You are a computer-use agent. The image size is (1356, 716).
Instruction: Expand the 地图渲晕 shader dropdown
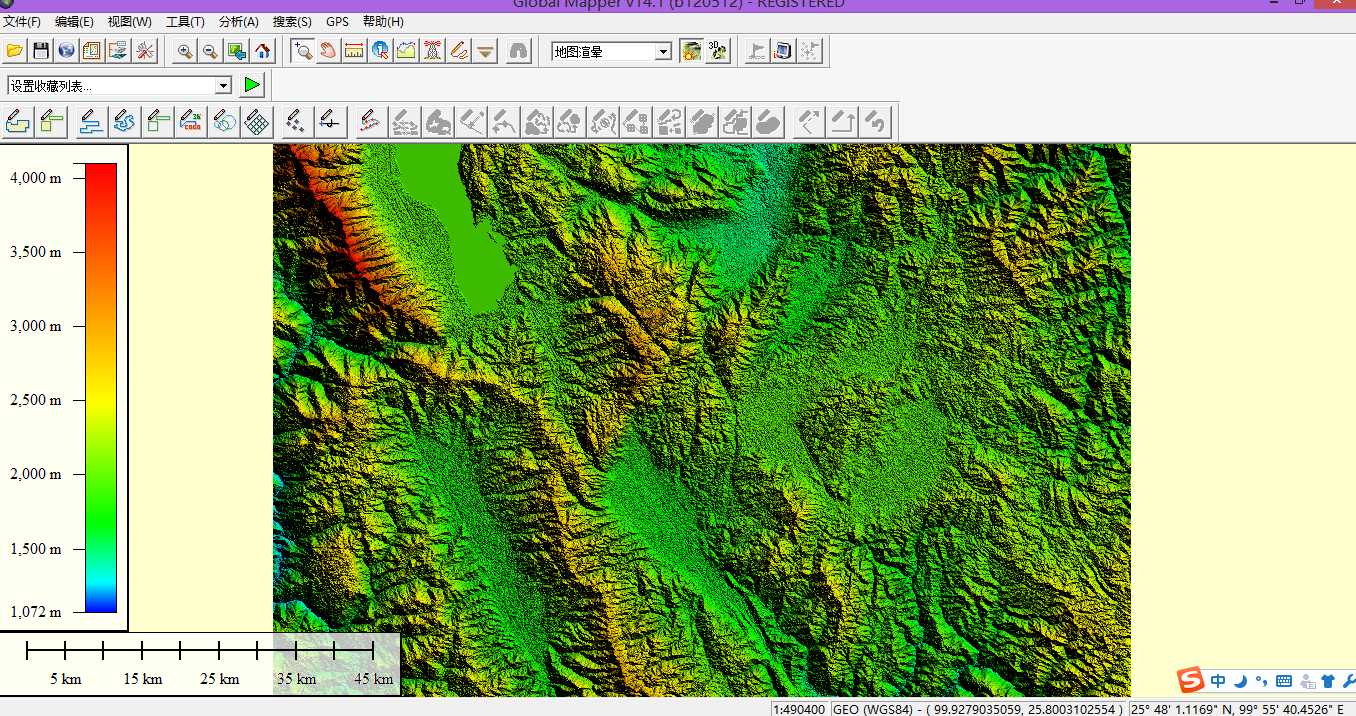(x=663, y=52)
